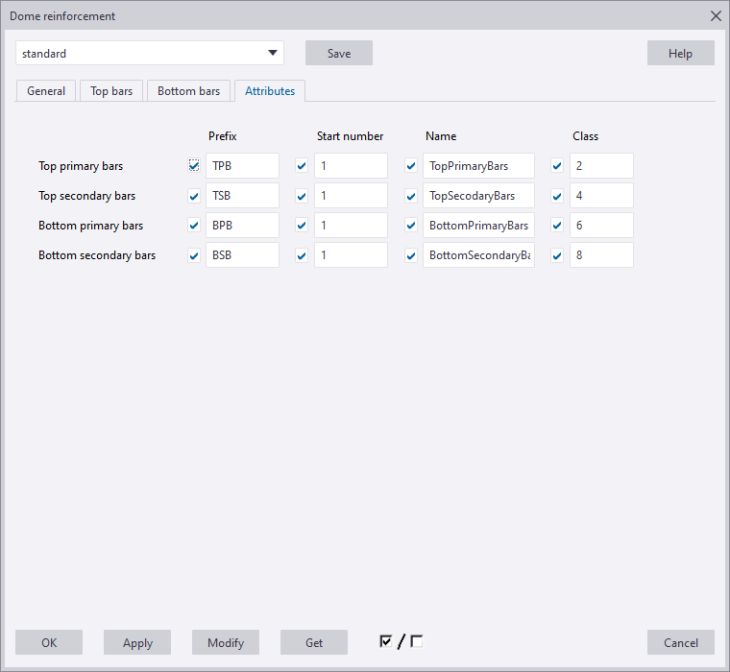Toggle Bottom secondary bars Class checkbox
This screenshot has height=672, width=730.
(558, 256)
